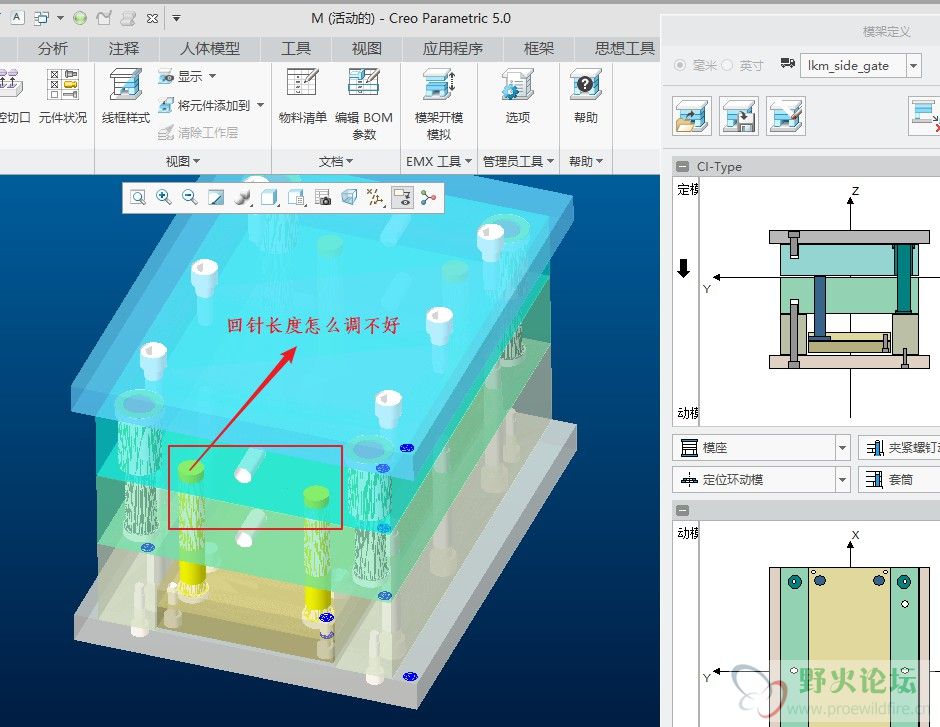Select the 毫米 millimeter radio button
This screenshot has width=940, height=727.
coord(680,65)
